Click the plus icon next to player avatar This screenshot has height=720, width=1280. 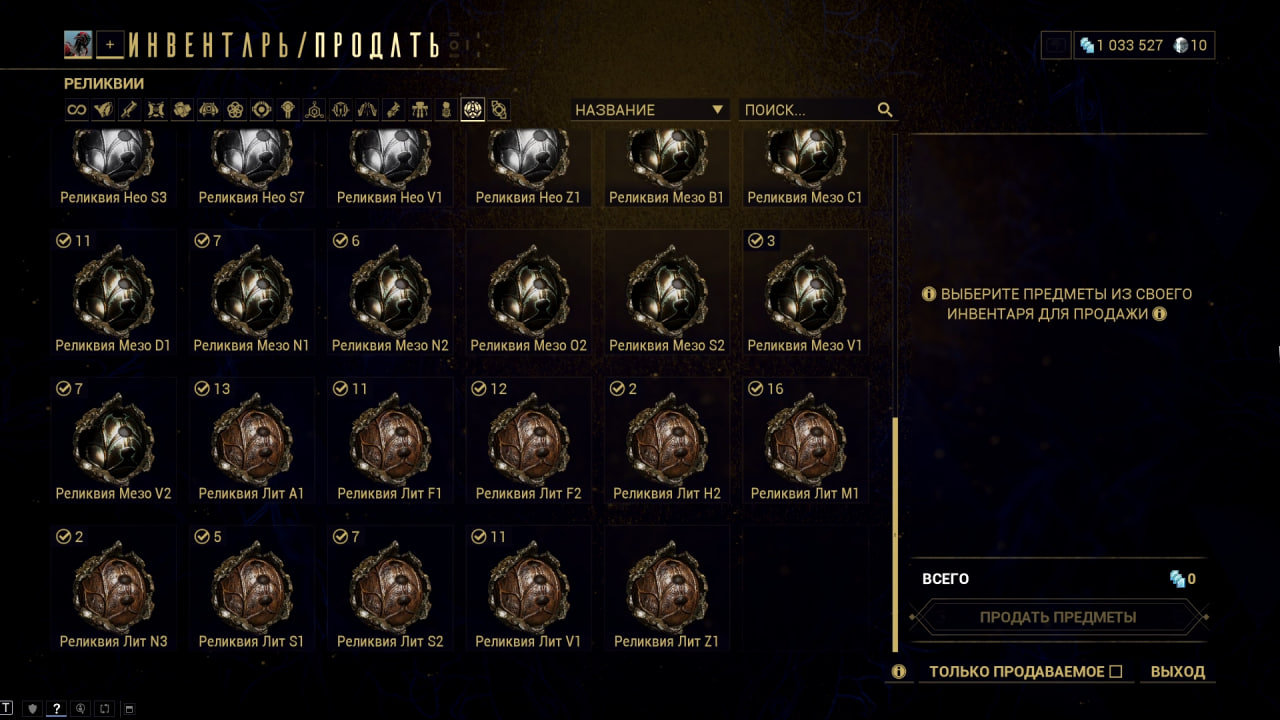point(110,44)
